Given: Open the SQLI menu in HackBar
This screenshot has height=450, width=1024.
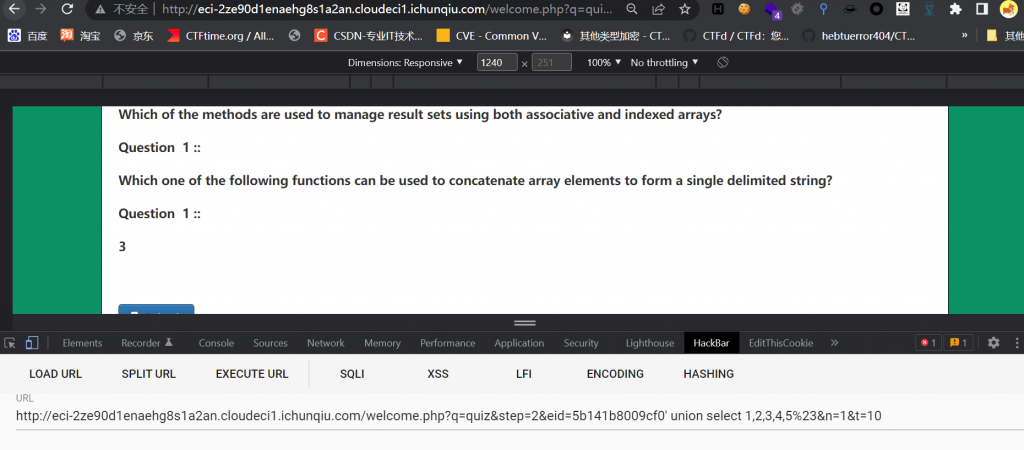Looking at the screenshot, I should coord(352,374).
